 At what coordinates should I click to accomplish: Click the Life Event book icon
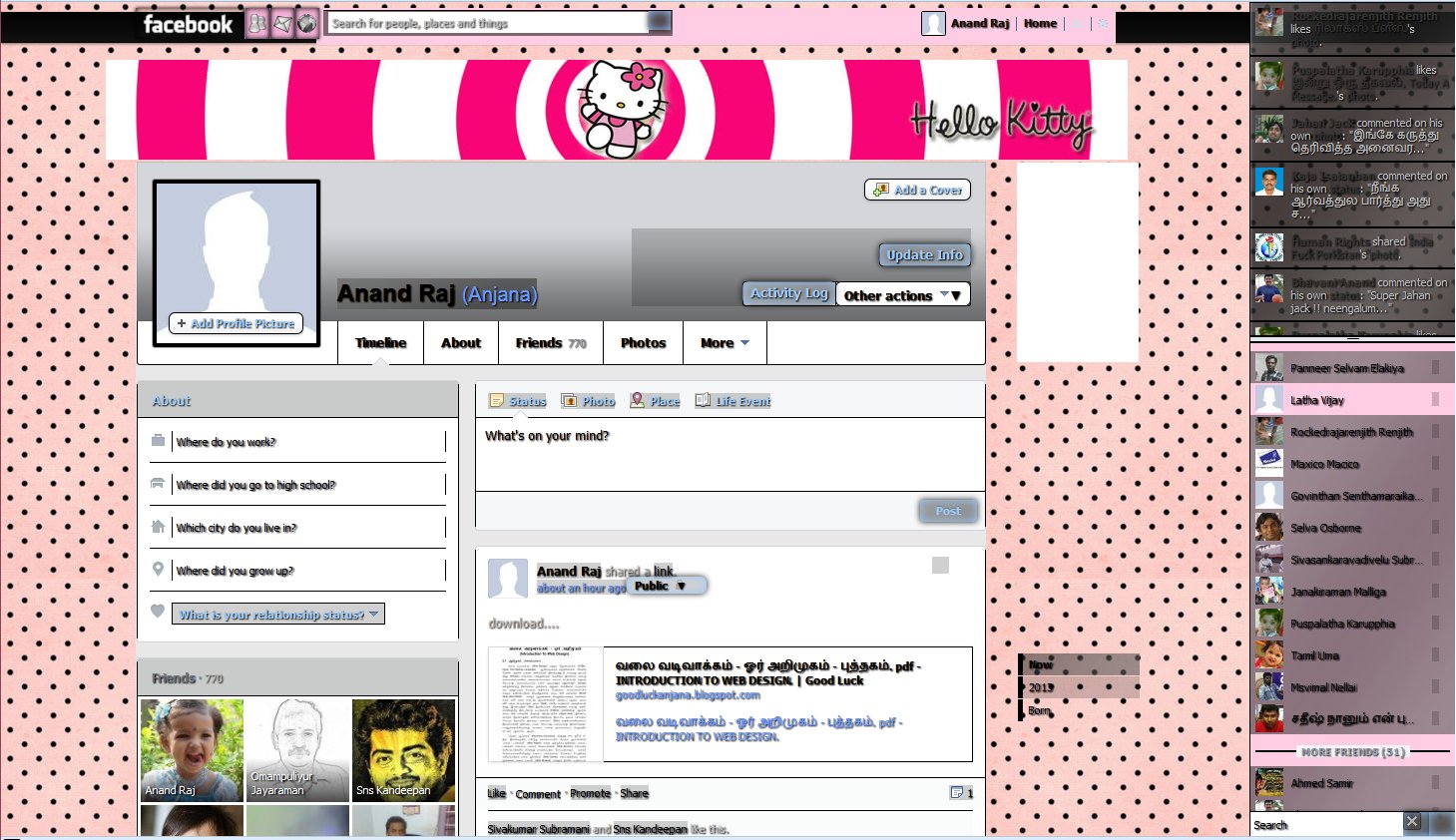(703, 400)
